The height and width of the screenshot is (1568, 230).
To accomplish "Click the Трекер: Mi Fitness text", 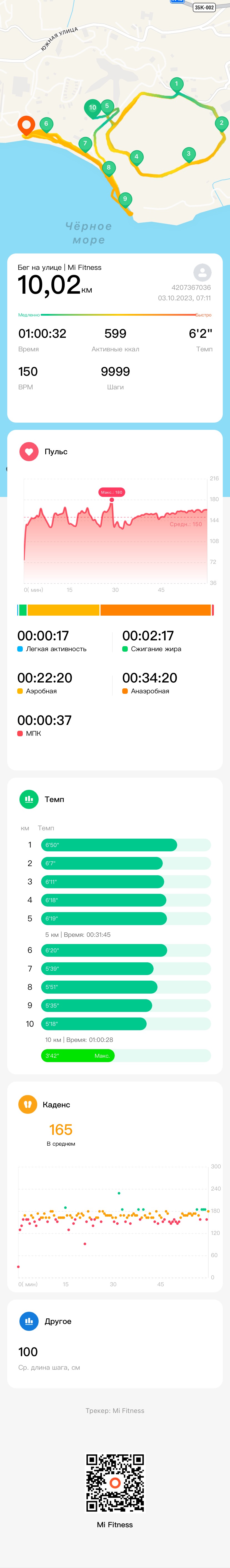I will tap(115, 1410).
